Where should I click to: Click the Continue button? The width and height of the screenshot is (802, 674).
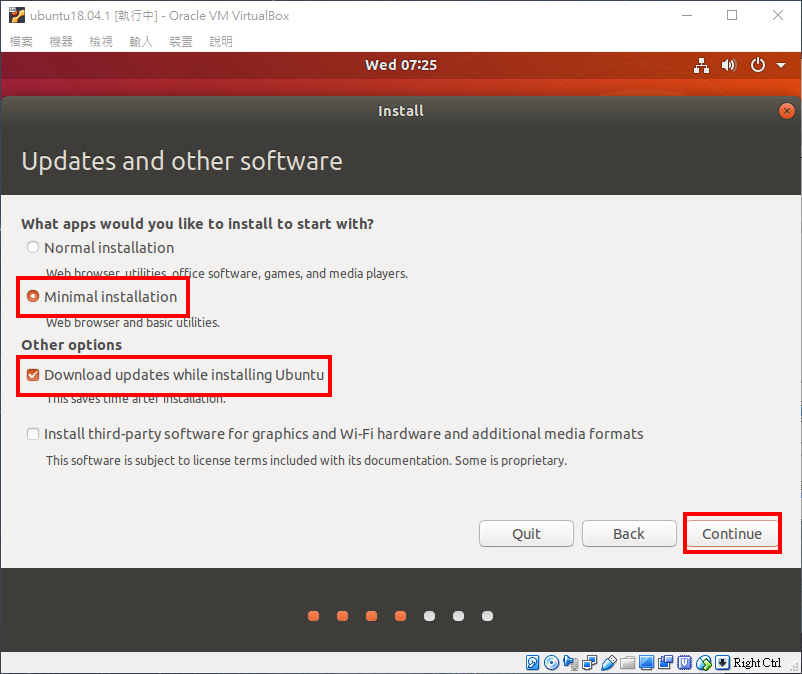pos(732,534)
